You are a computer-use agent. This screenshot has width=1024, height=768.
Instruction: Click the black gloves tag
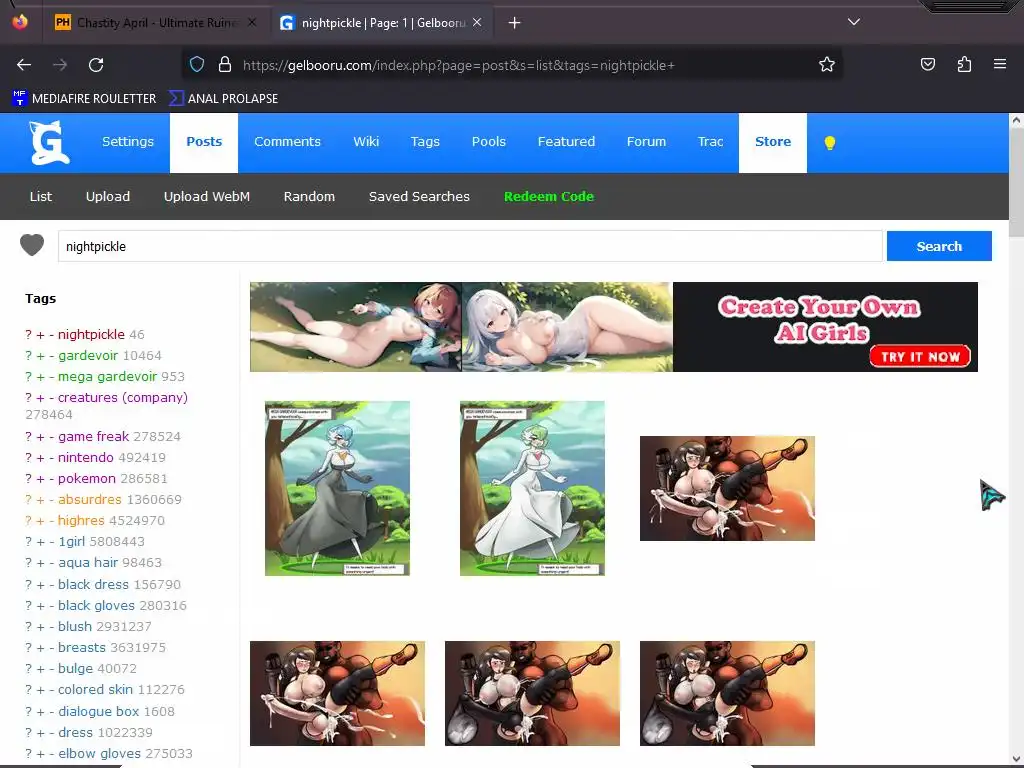(x=96, y=605)
